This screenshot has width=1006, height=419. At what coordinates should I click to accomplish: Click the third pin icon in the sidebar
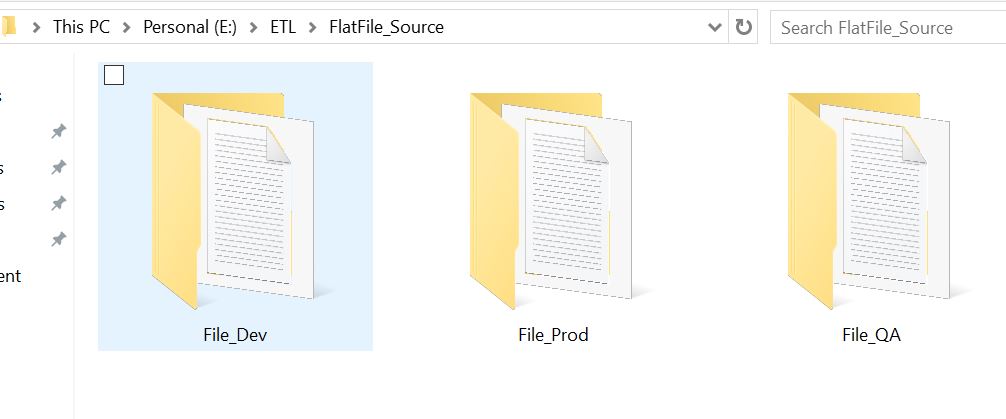(58, 203)
